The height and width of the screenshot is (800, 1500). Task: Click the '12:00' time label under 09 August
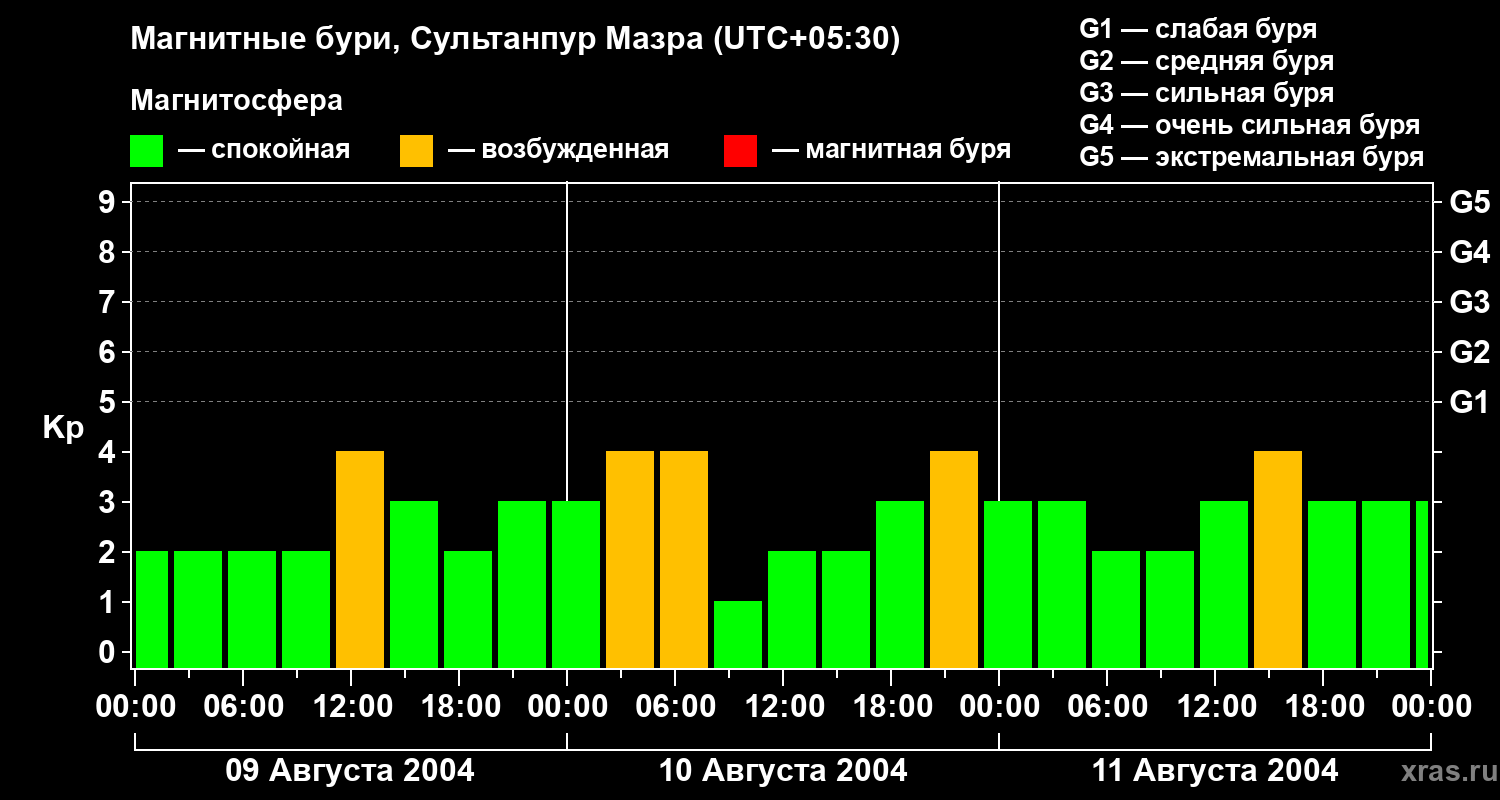coord(352,707)
